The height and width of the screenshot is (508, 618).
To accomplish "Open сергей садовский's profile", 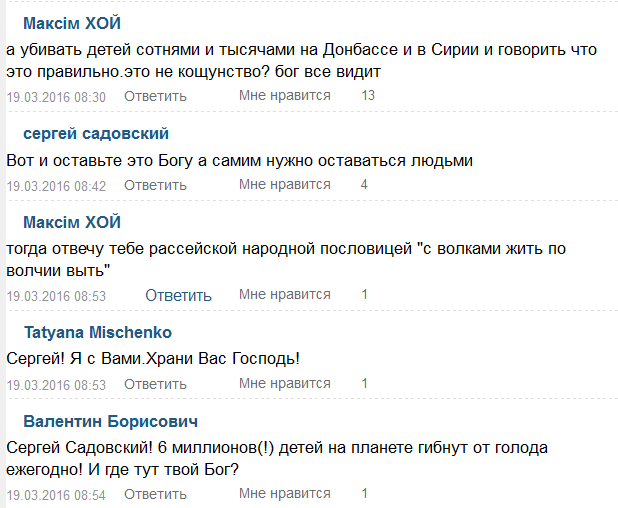I will (96, 134).
